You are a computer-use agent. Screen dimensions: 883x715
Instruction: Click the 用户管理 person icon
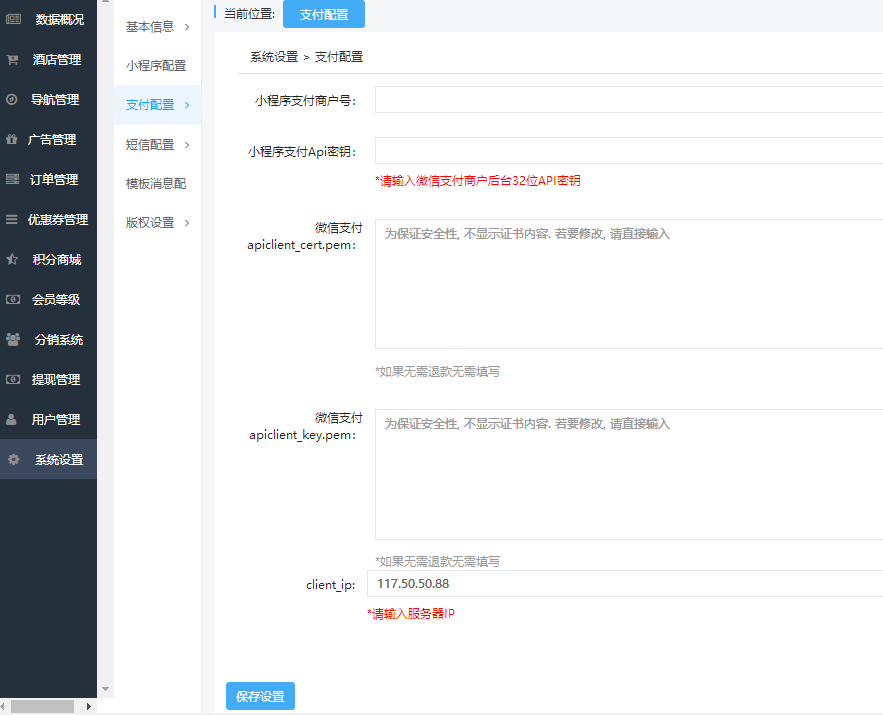11,419
